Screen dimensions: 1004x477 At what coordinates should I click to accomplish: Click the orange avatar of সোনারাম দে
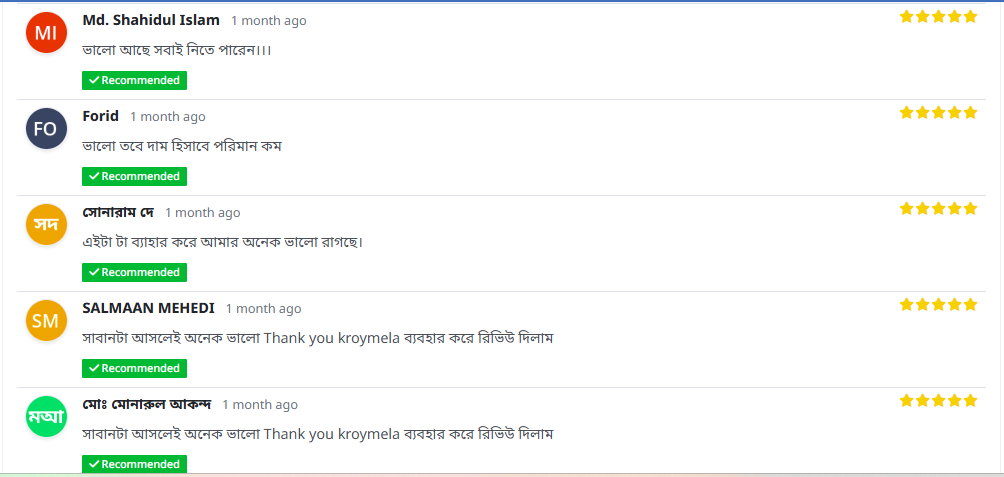tap(46, 225)
